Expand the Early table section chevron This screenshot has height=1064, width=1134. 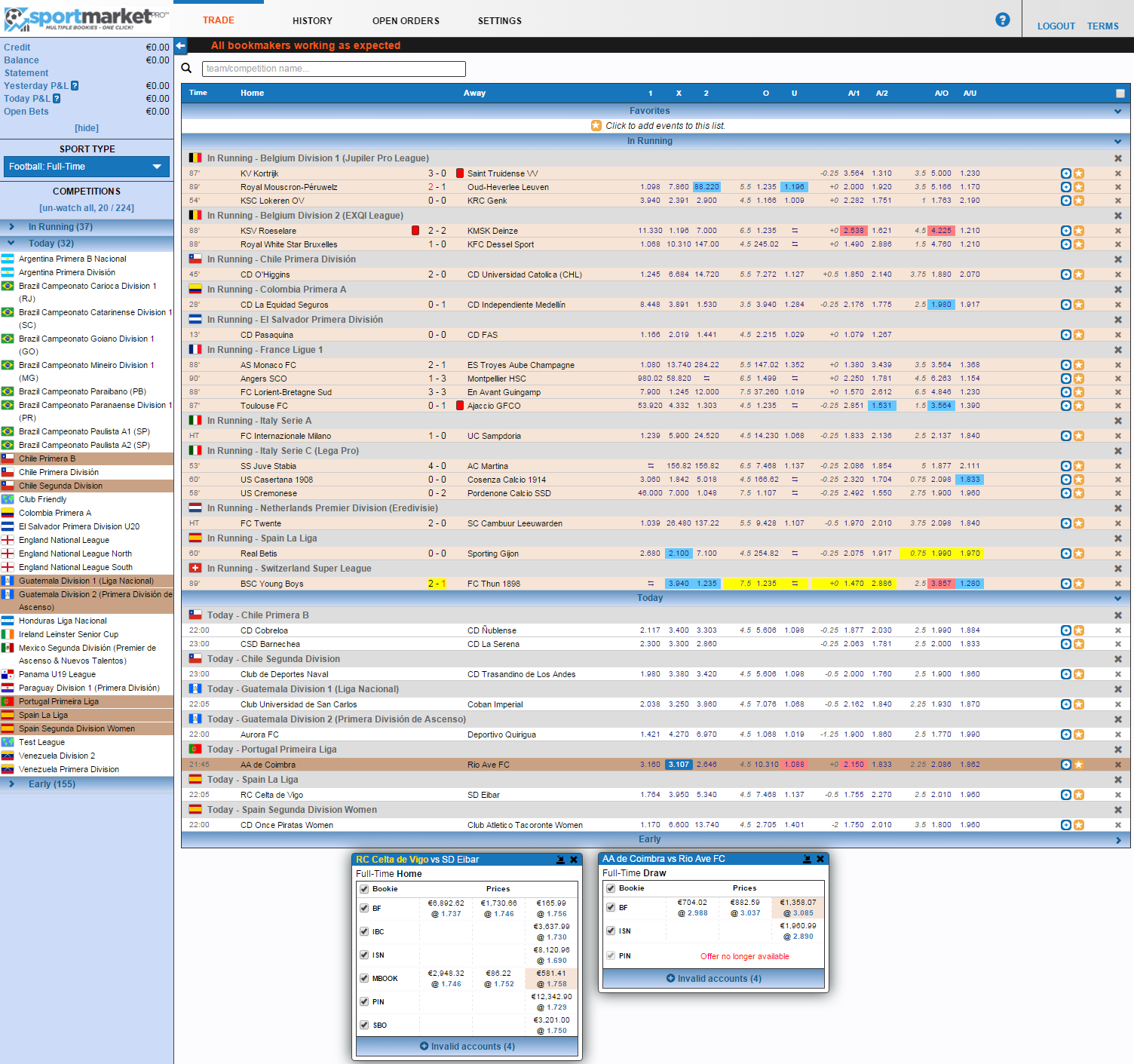pyautogui.click(x=1117, y=840)
